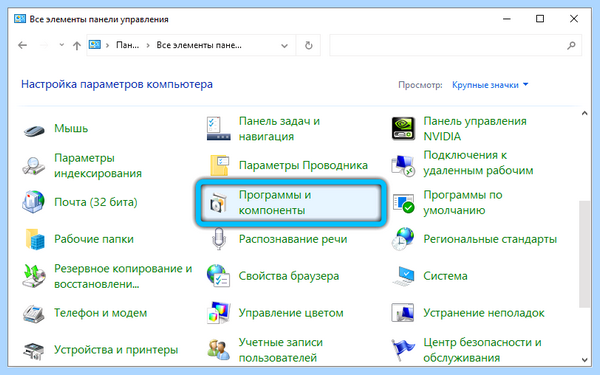Open the recent locations dropdown arrow
The height and width of the screenshot is (375, 600).
tap(62, 45)
